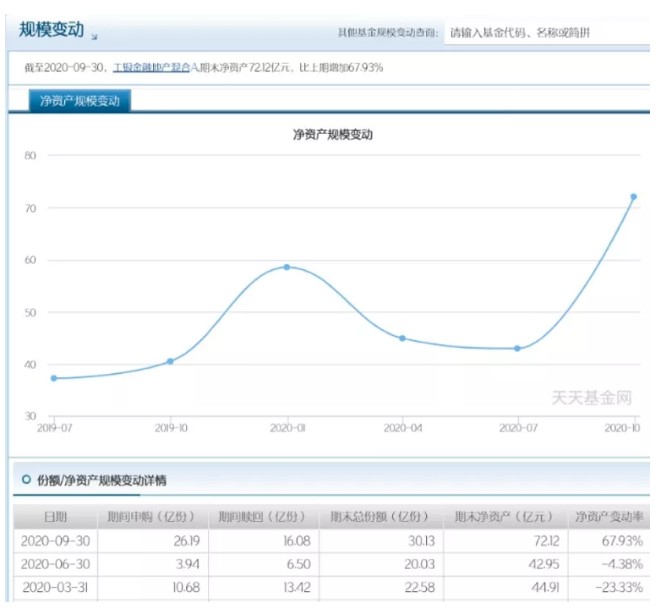660x607 pixels.
Task: Click the 42.95 net asset value
Action: coord(544,564)
